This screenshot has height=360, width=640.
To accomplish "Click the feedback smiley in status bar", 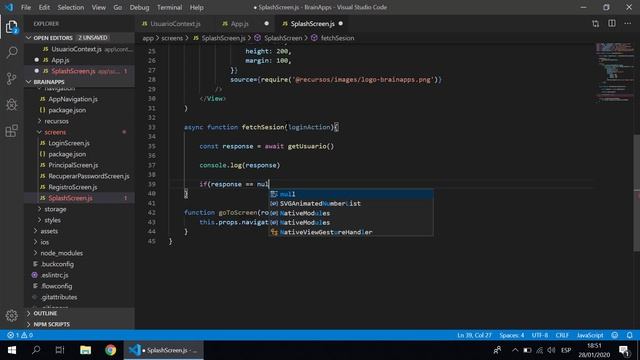I will point(615,335).
